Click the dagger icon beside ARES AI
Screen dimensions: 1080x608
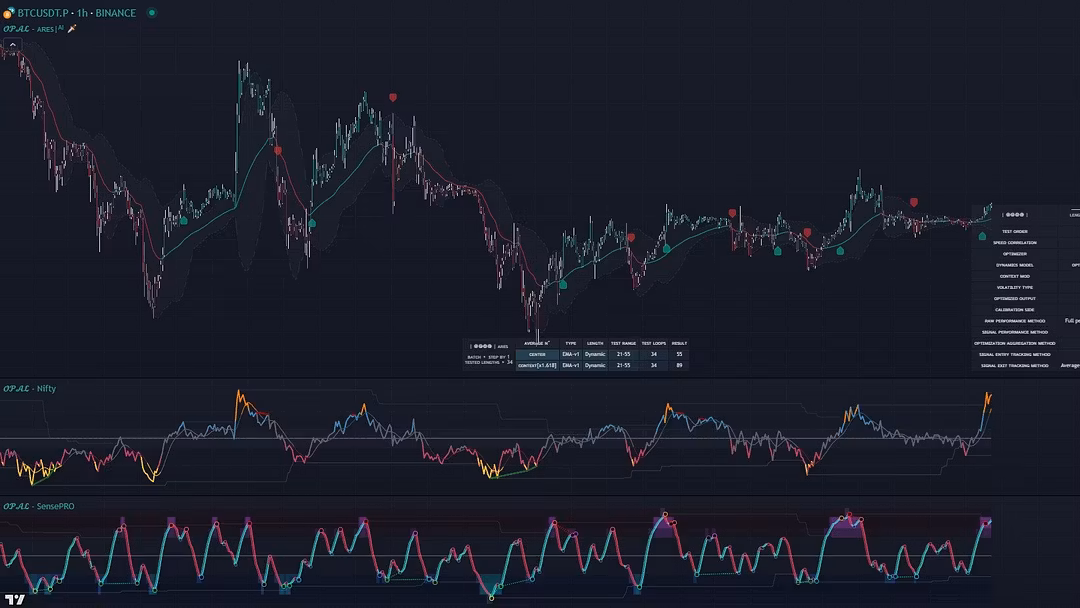[71, 29]
